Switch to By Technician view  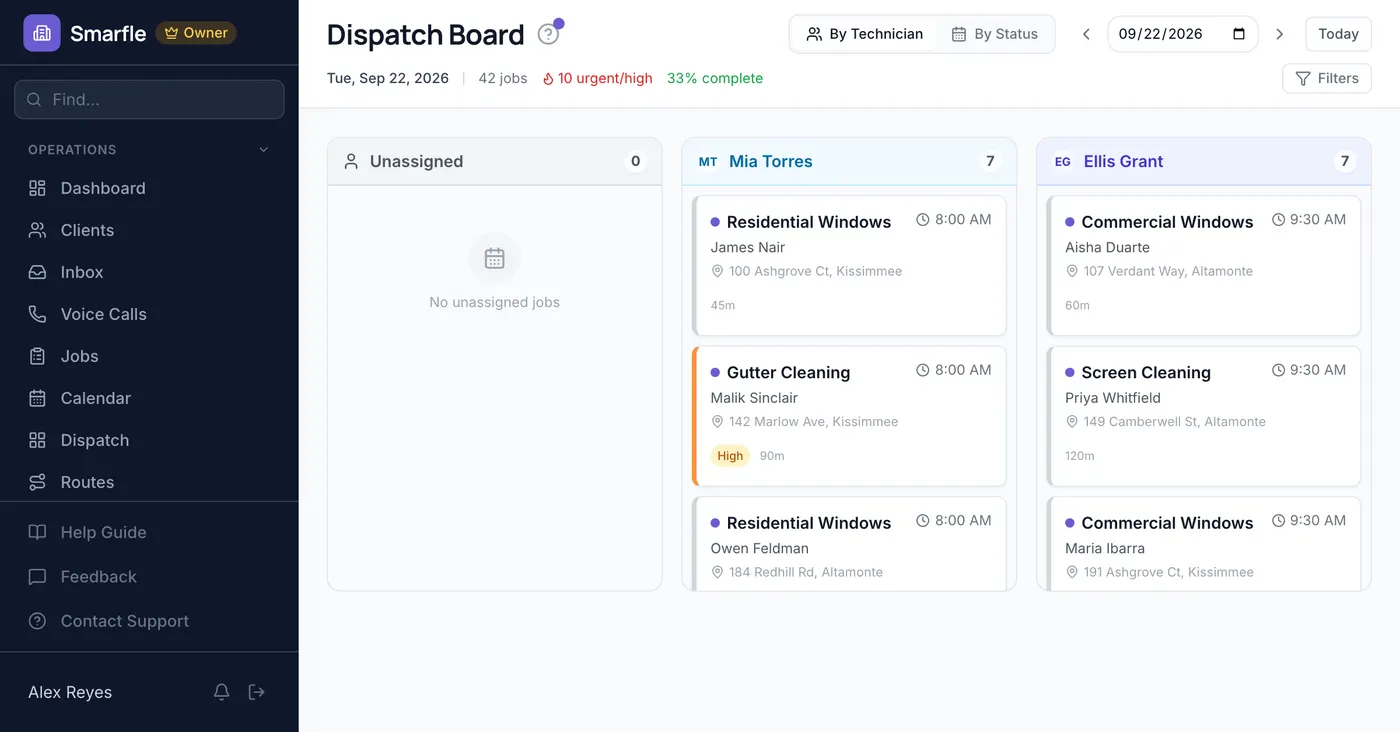coord(865,34)
